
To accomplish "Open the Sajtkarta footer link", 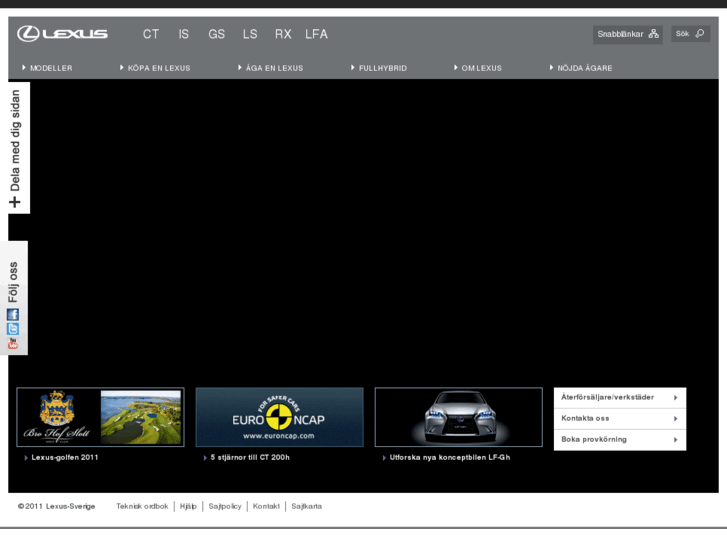I will pyautogui.click(x=306, y=506).
